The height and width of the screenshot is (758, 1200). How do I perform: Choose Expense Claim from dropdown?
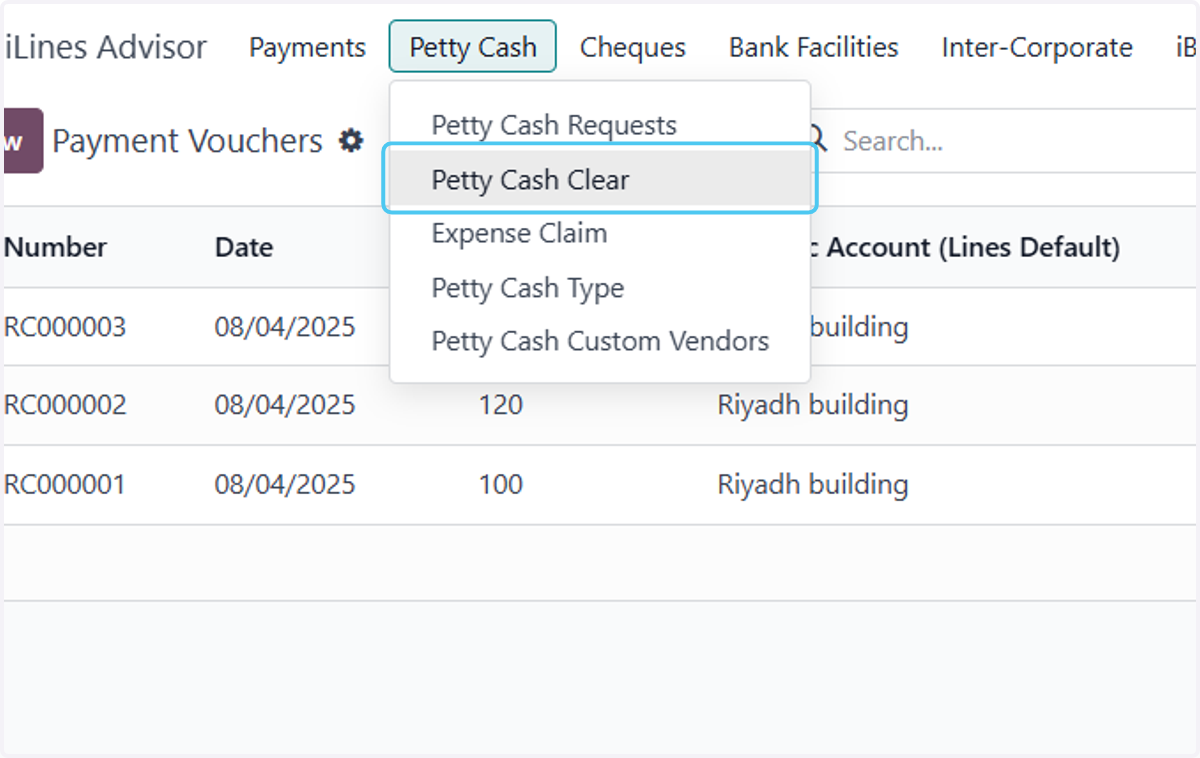click(x=600, y=234)
